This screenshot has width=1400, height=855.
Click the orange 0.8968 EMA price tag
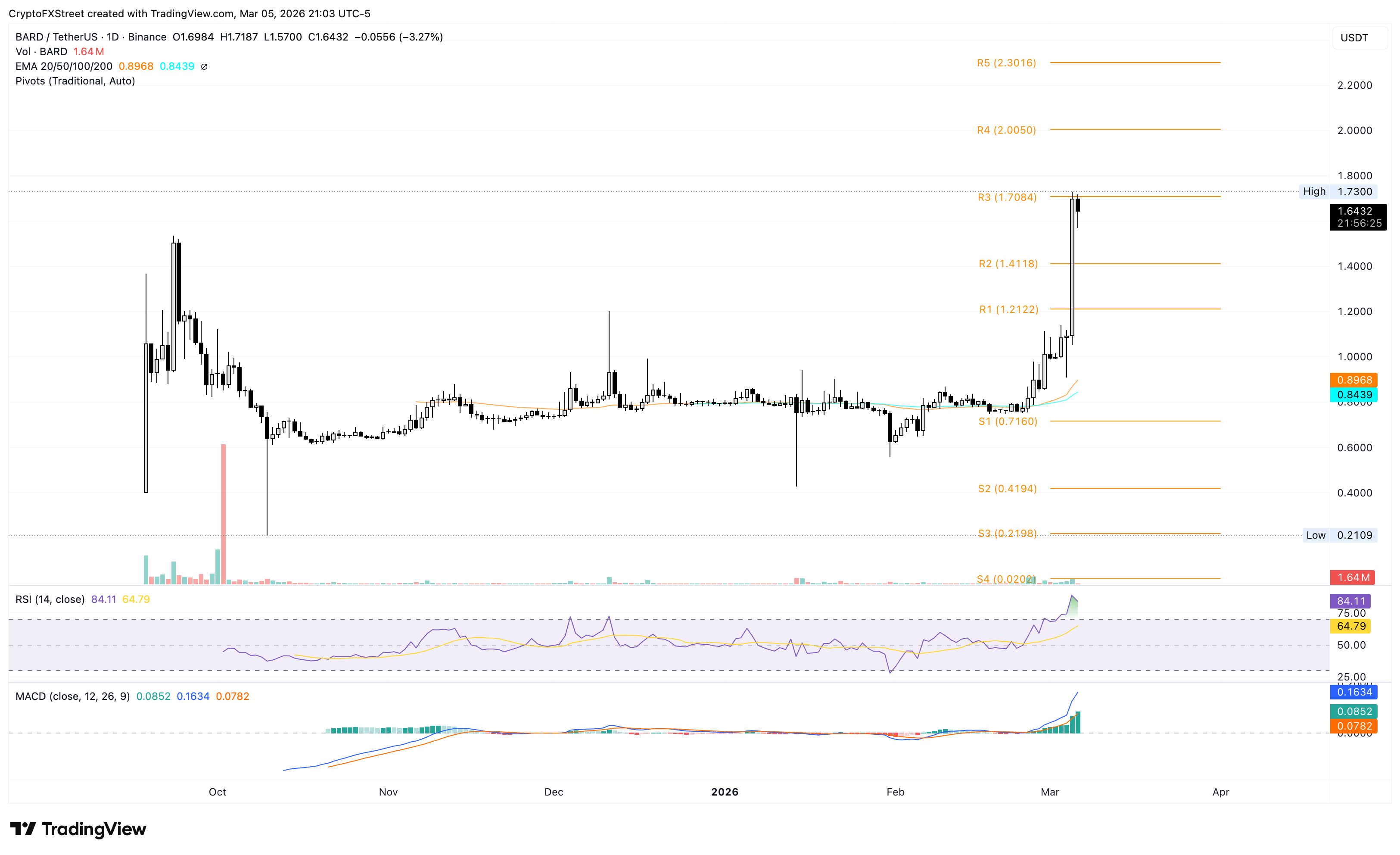tap(1354, 380)
